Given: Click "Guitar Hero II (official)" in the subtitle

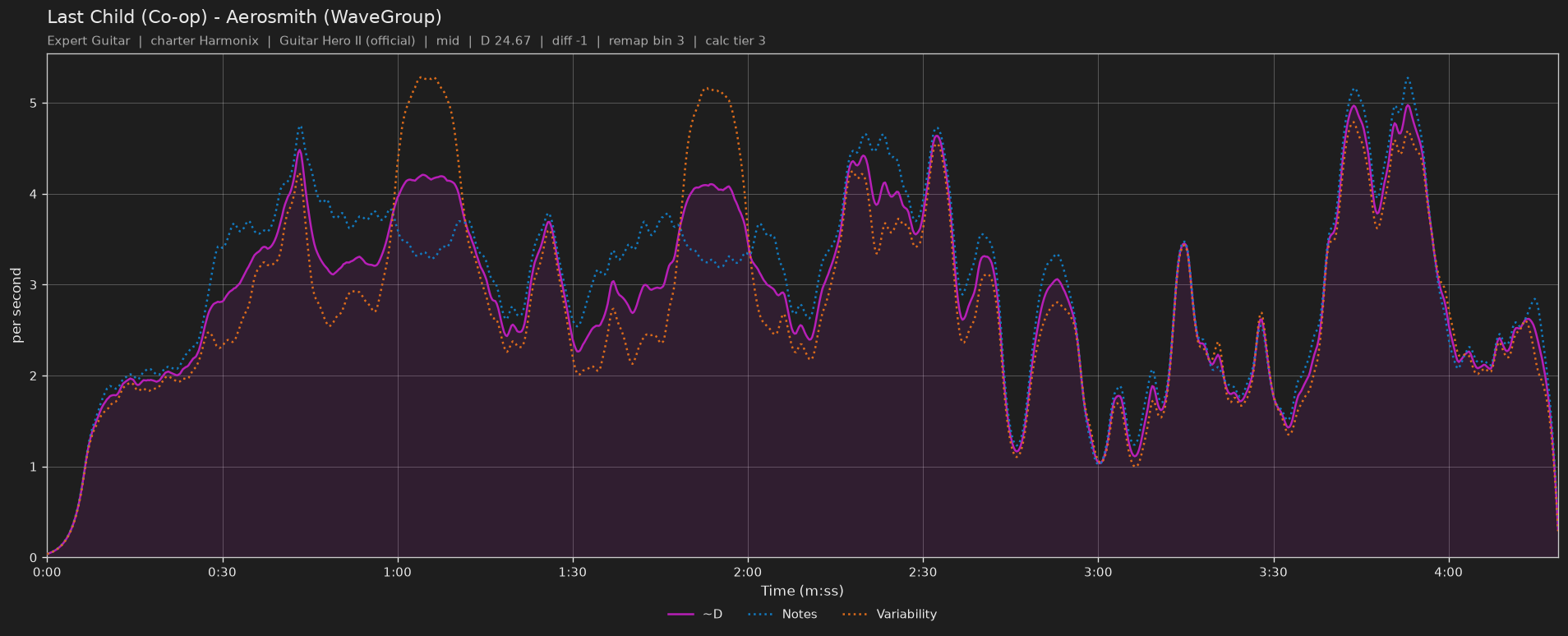Looking at the screenshot, I should pos(348,41).
